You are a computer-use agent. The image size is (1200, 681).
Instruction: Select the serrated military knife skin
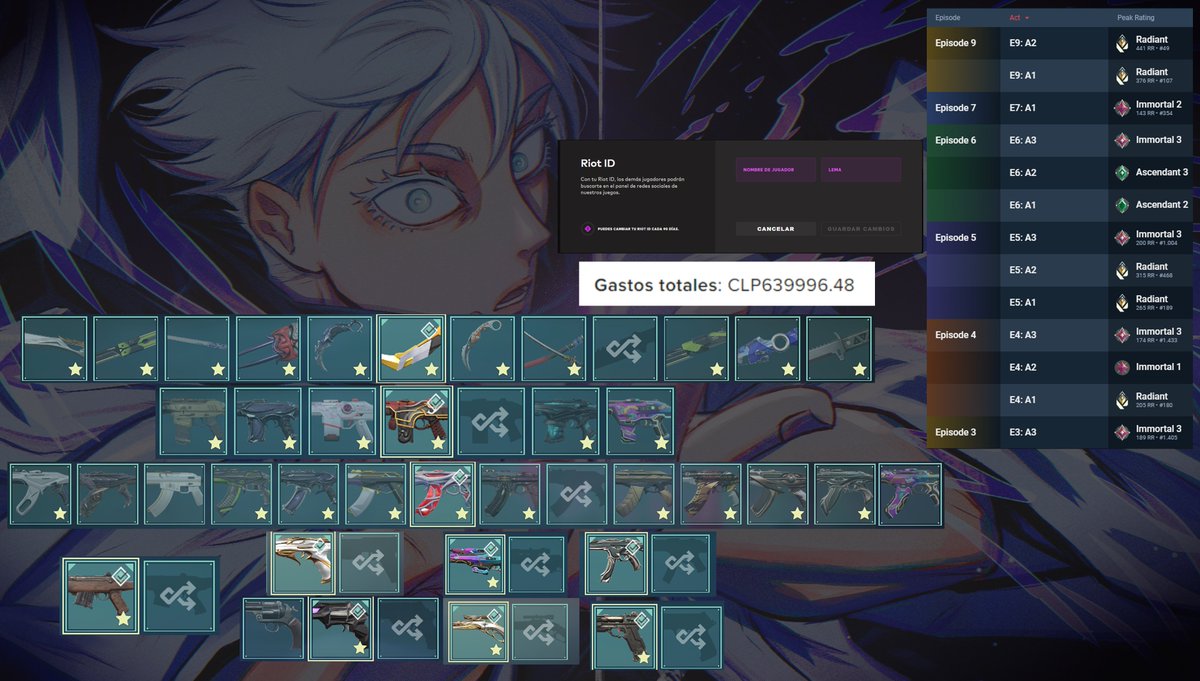point(839,348)
